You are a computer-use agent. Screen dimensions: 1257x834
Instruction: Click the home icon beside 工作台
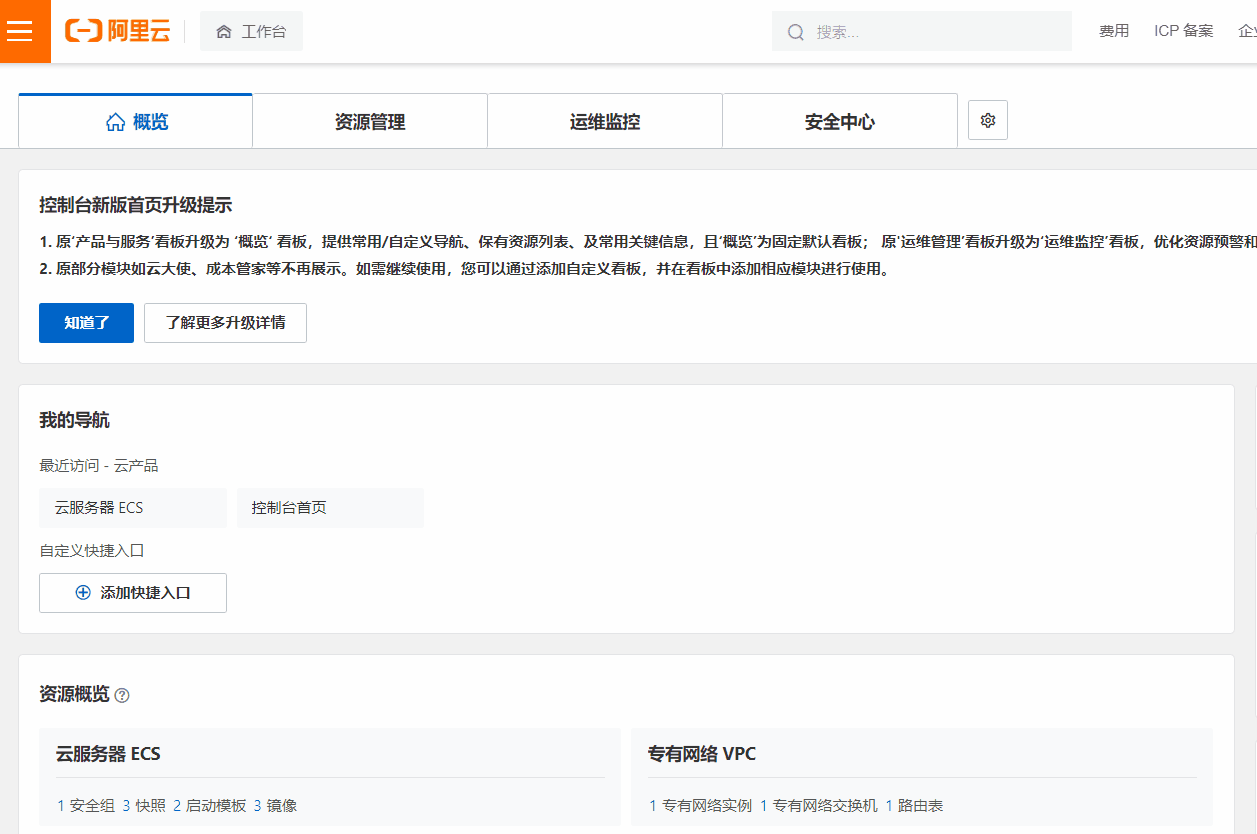tap(224, 32)
